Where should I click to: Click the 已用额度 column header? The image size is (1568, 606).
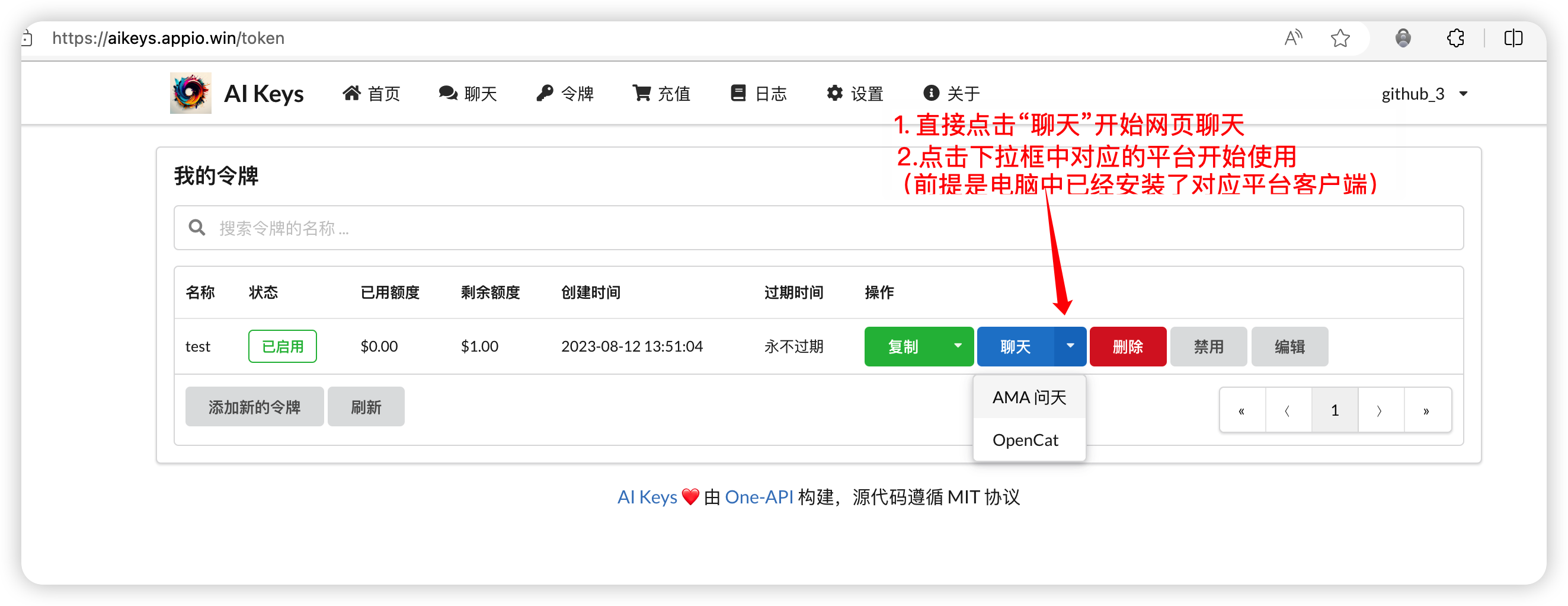pyautogui.click(x=390, y=293)
